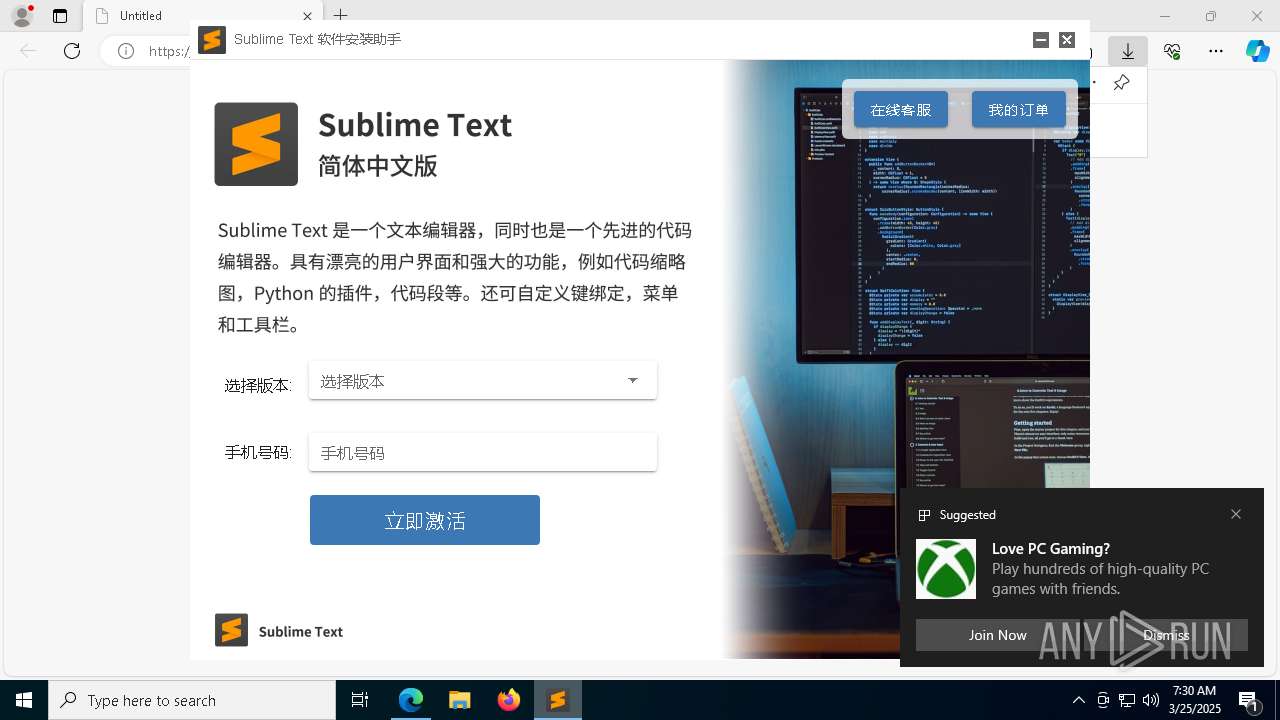The width and height of the screenshot is (1280, 720).
Task: Open Edge Settings and more menu
Action: (x=1216, y=51)
